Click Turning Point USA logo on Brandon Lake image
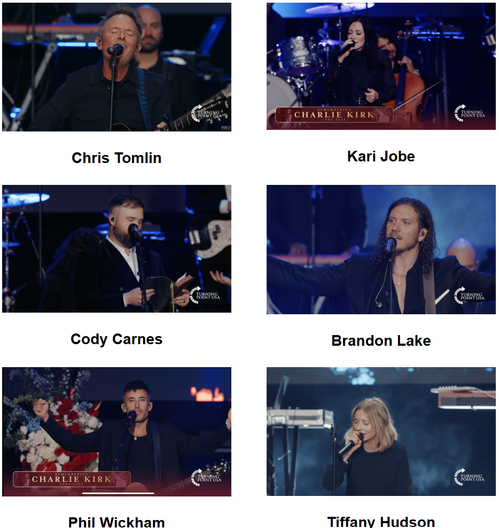499x528 pixels. (x=470, y=296)
